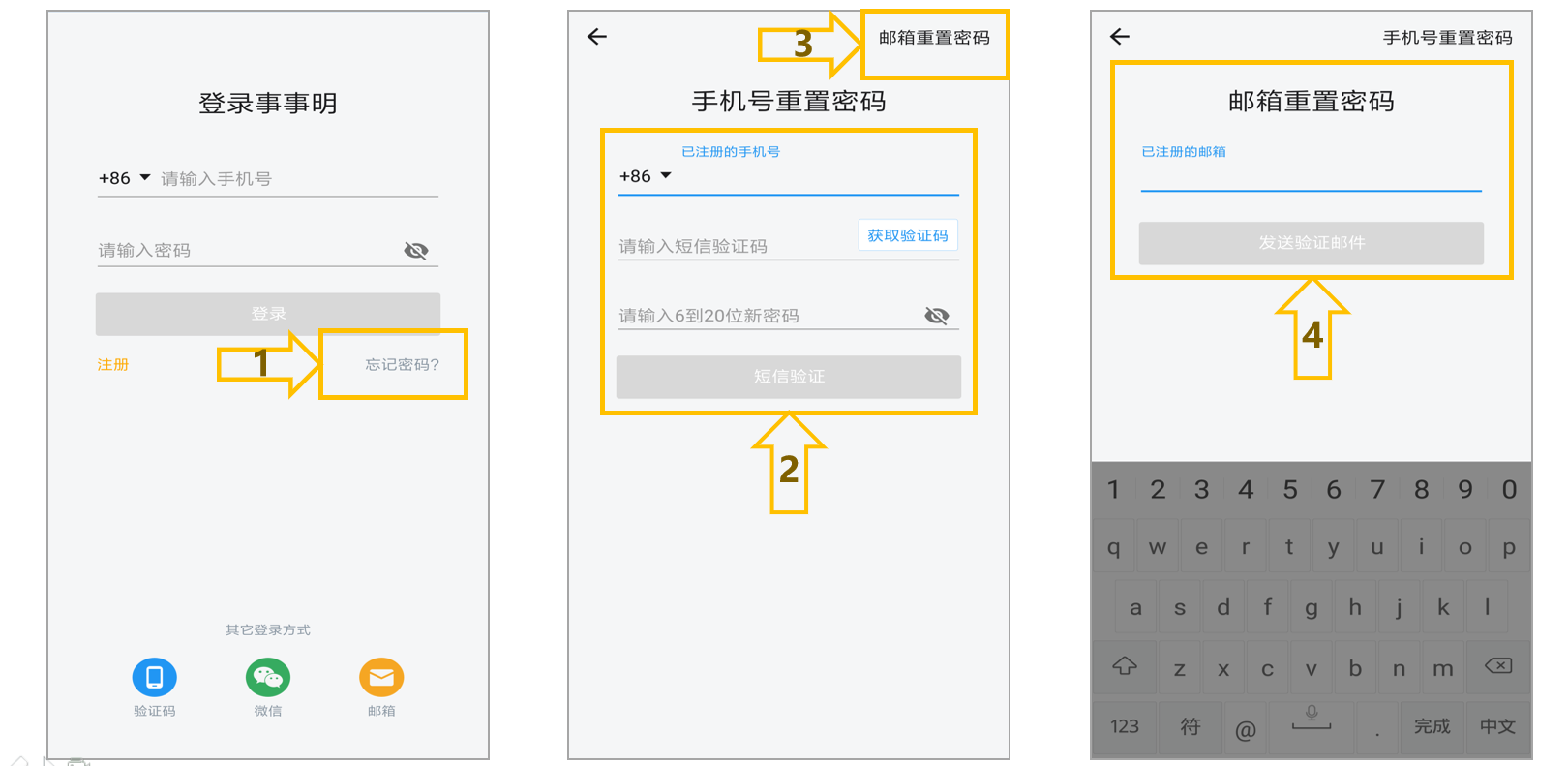Tap the keyboard backspace delete key
This screenshot has height=766, width=1568.
[1498, 666]
